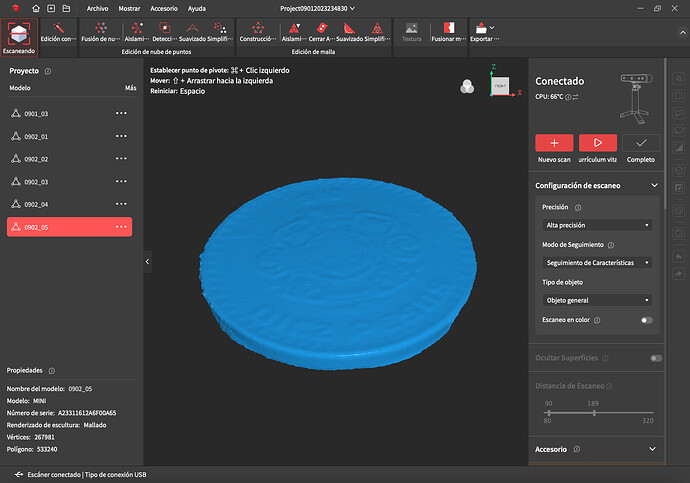This screenshot has height=483, width=690.
Task: Click the view orientation cube
Action: point(500,86)
